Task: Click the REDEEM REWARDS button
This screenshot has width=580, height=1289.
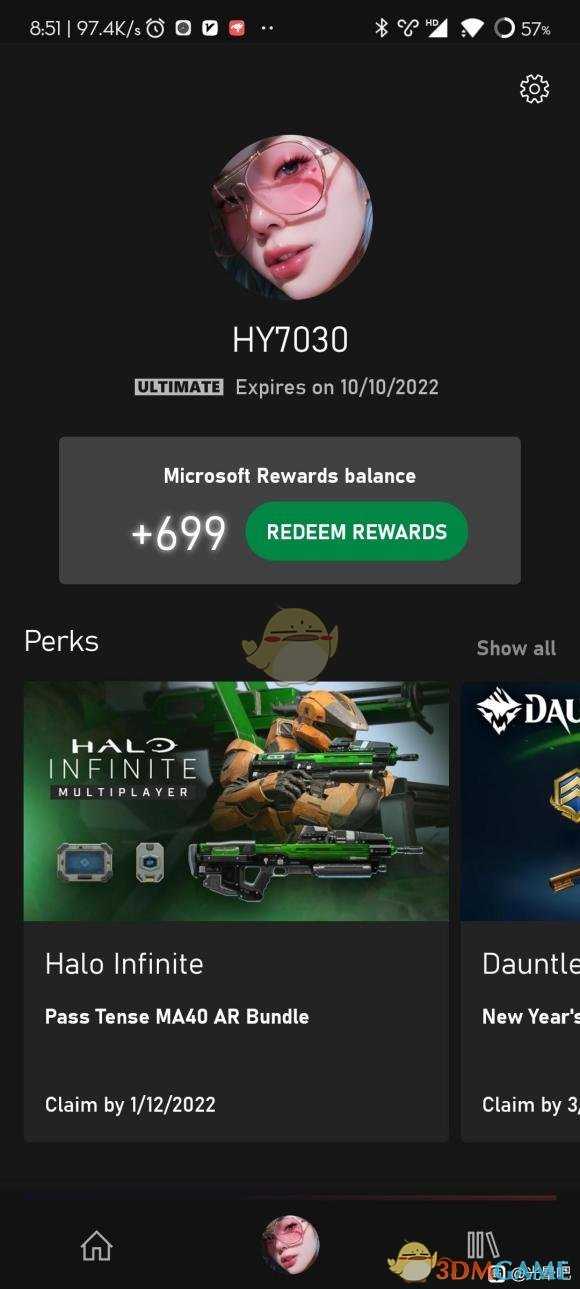Action: [x=356, y=531]
